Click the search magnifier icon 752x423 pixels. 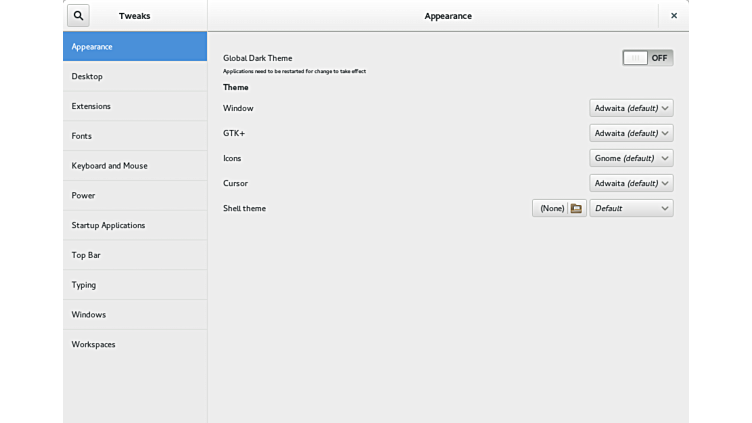(x=78, y=16)
